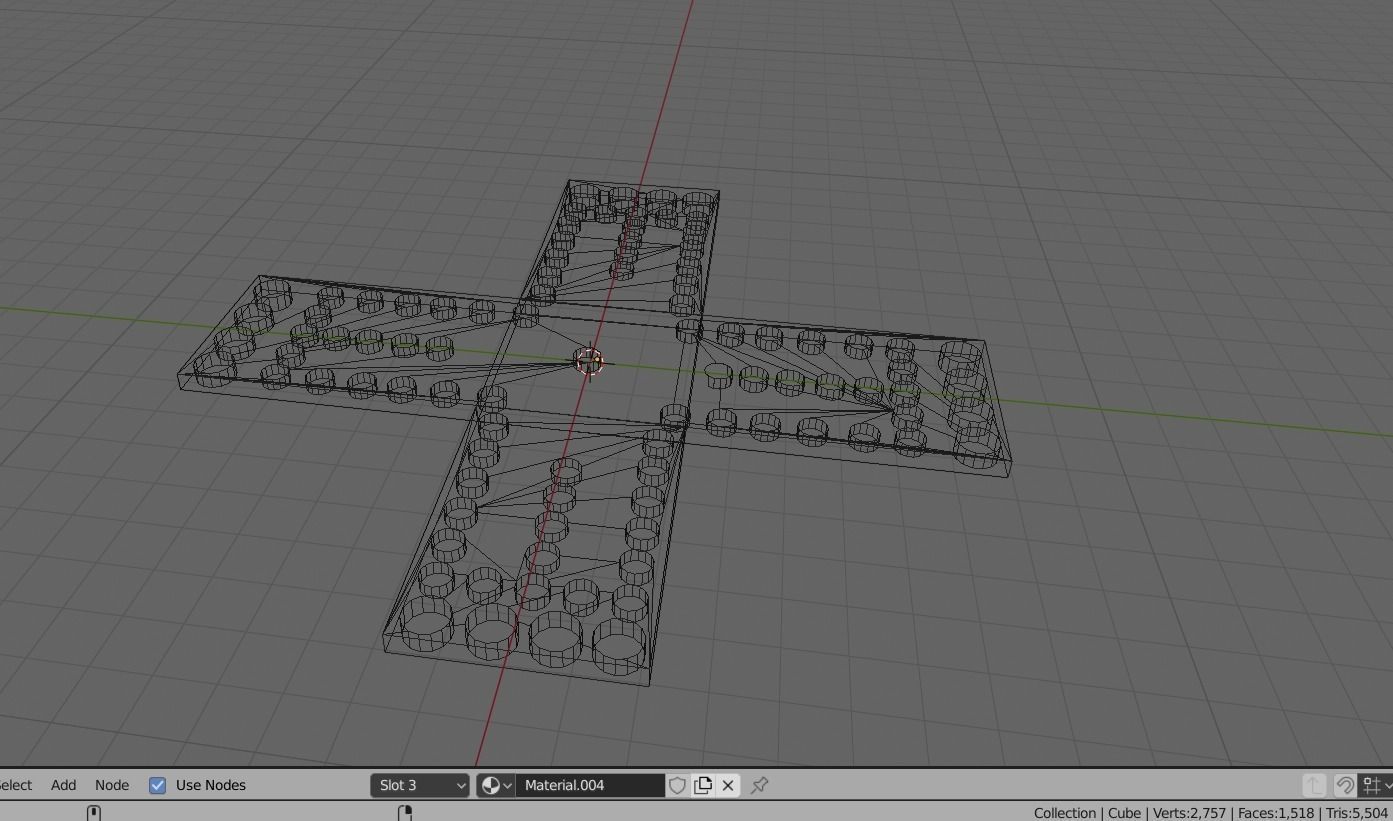Image resolution: width=1393 pixels, height=821 pixels.
Task: Toggle fake user shield for Material.004
Action: [x=677, y=785]
